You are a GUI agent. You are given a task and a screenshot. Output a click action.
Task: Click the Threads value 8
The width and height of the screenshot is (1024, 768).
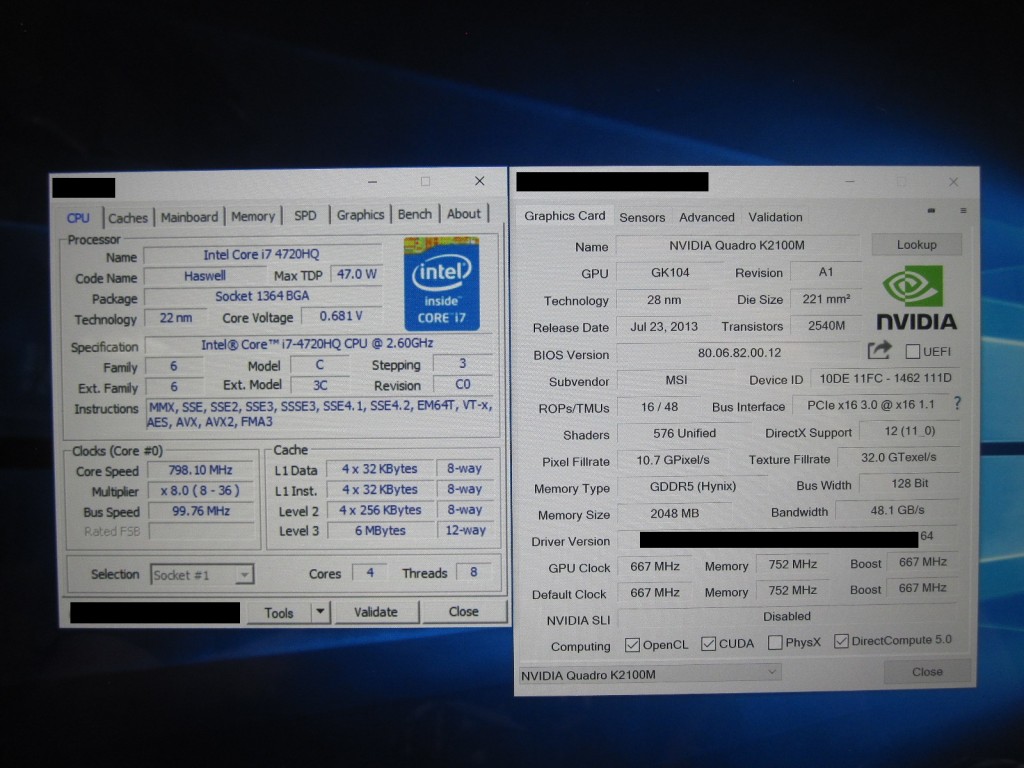click(473, 572)
